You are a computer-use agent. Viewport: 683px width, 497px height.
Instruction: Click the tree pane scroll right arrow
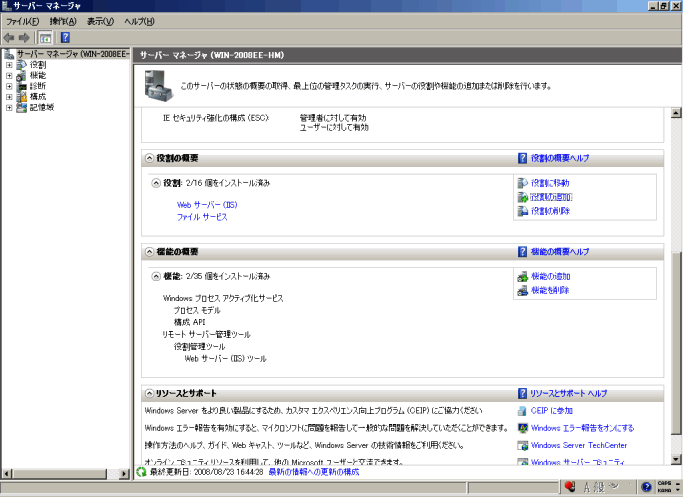pos(124,473)
